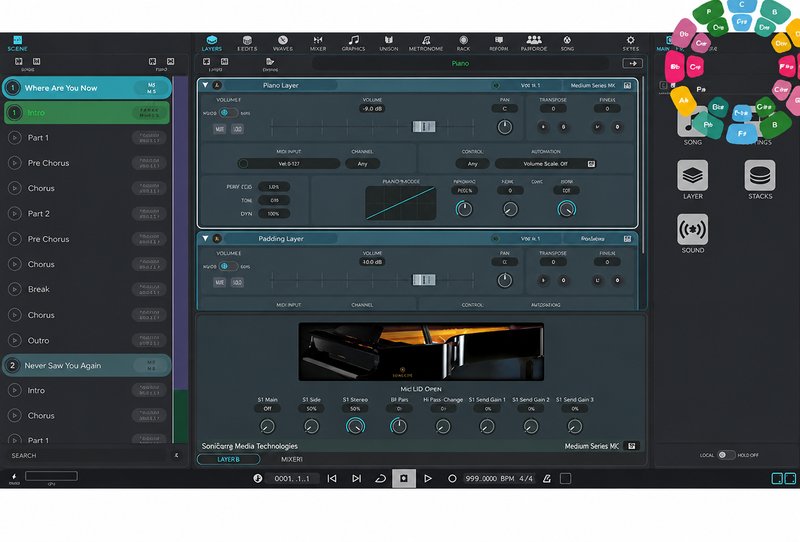Toggle the Padding Layer volume mode switch

(x=228, y=266)
